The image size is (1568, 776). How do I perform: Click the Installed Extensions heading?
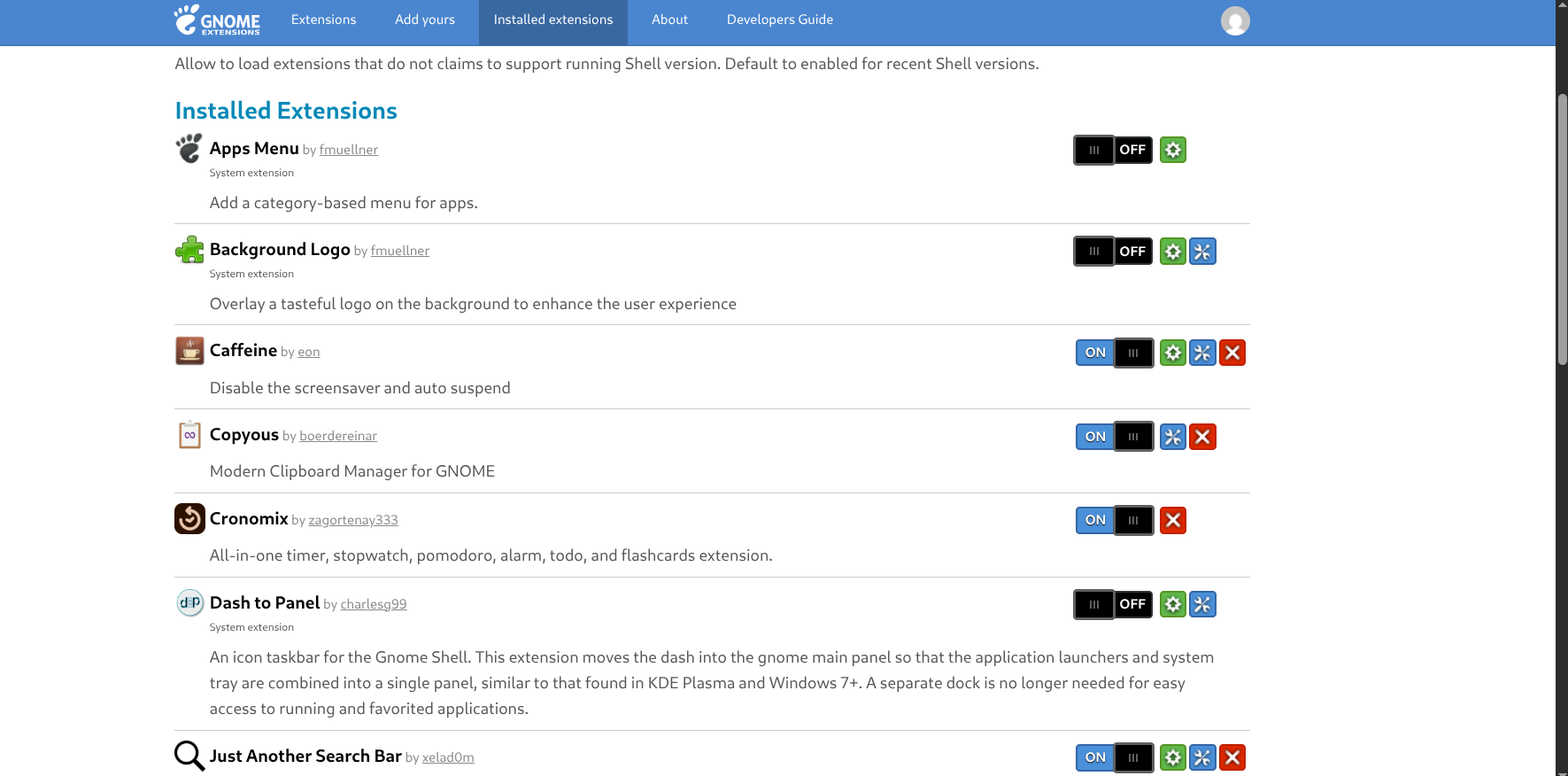tap(286, 111)
